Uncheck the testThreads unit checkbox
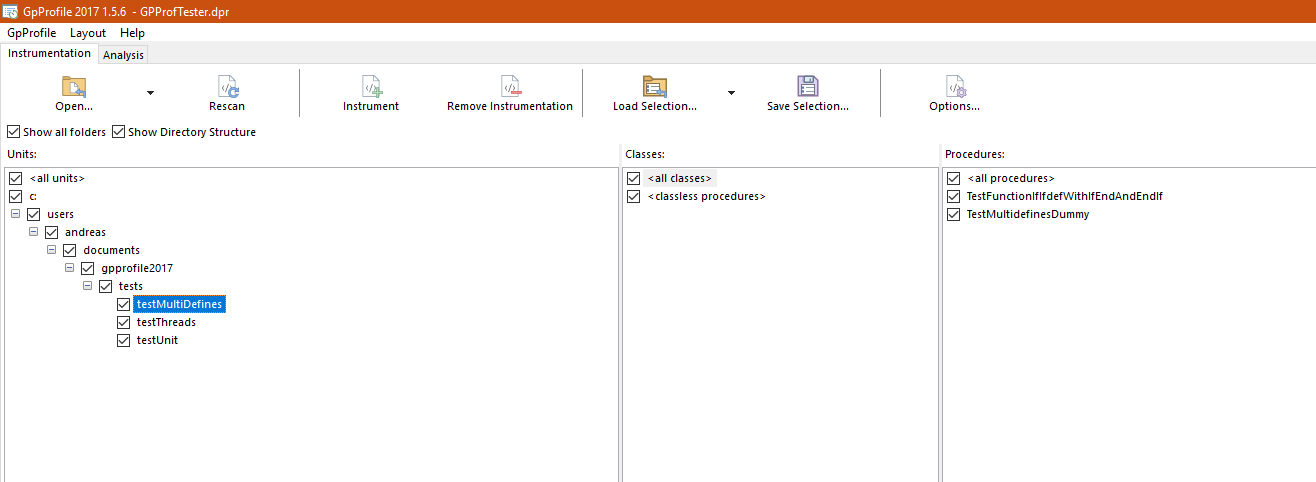The height and width of the screenshot is (482, 1316). [x=123, y=322]
